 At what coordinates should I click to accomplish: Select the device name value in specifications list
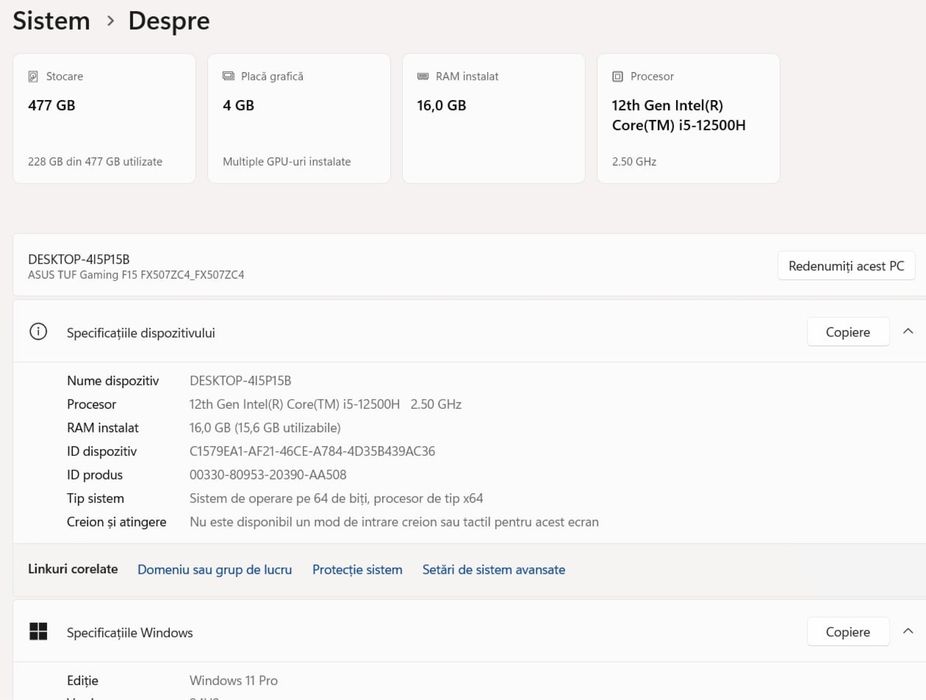click(240, 380)
